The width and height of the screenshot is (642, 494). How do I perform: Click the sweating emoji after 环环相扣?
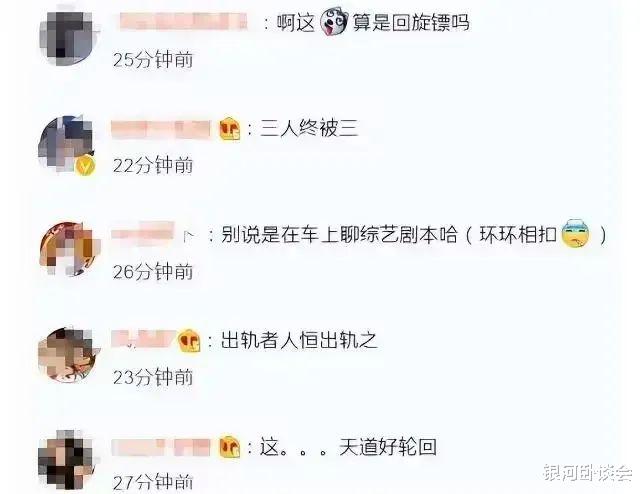click(x=576, y=234)
